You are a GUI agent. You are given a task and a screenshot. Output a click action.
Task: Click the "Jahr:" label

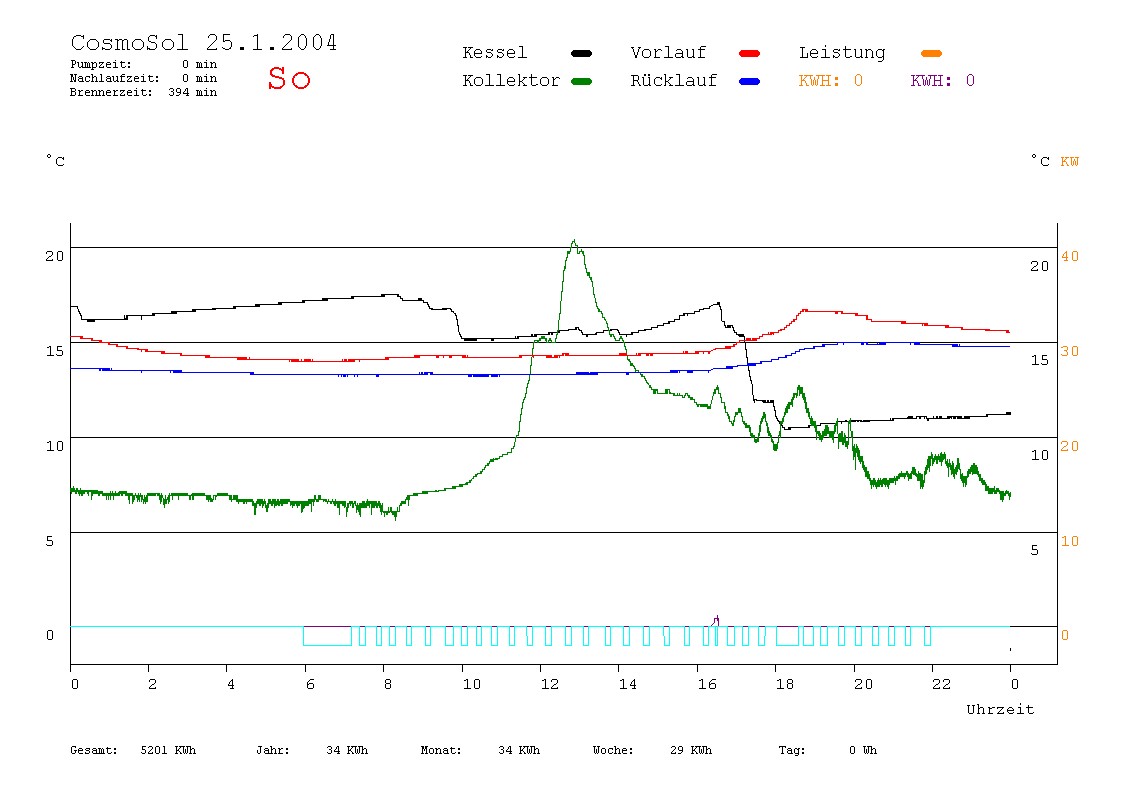click(x=273, y=750)
